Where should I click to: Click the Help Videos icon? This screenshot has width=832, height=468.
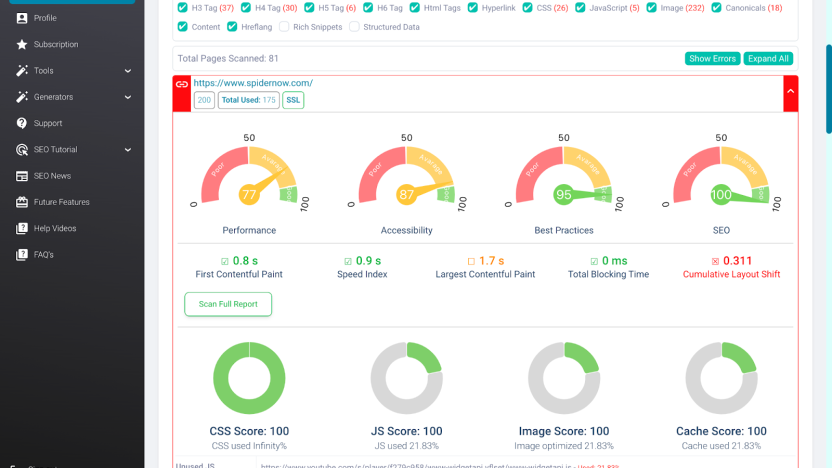22,229
